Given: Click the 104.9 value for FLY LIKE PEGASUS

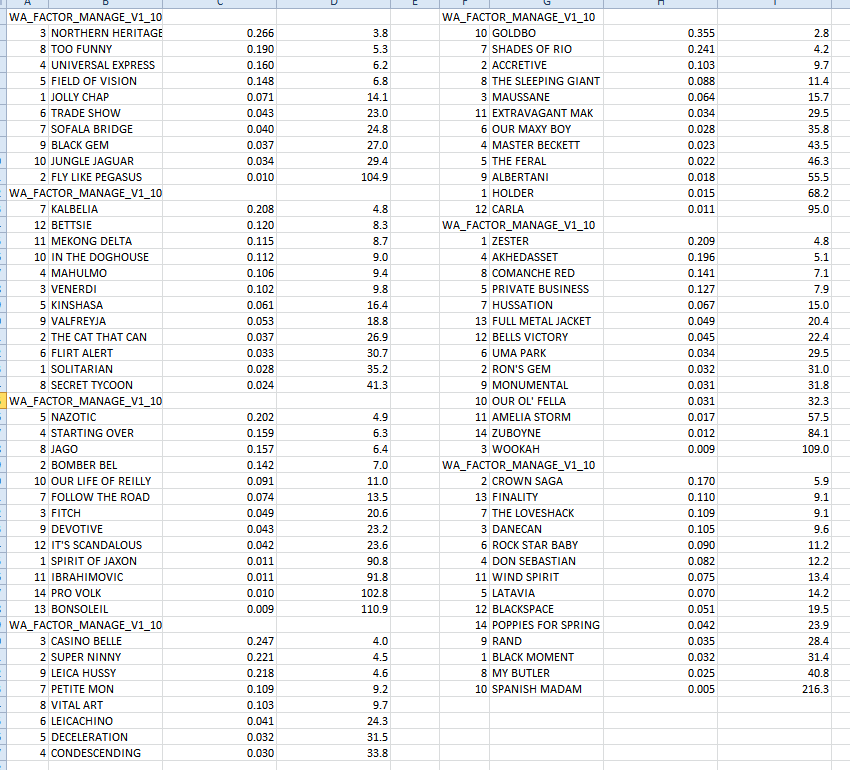Looking at the screenshot, I should click(x=334, y=177).
